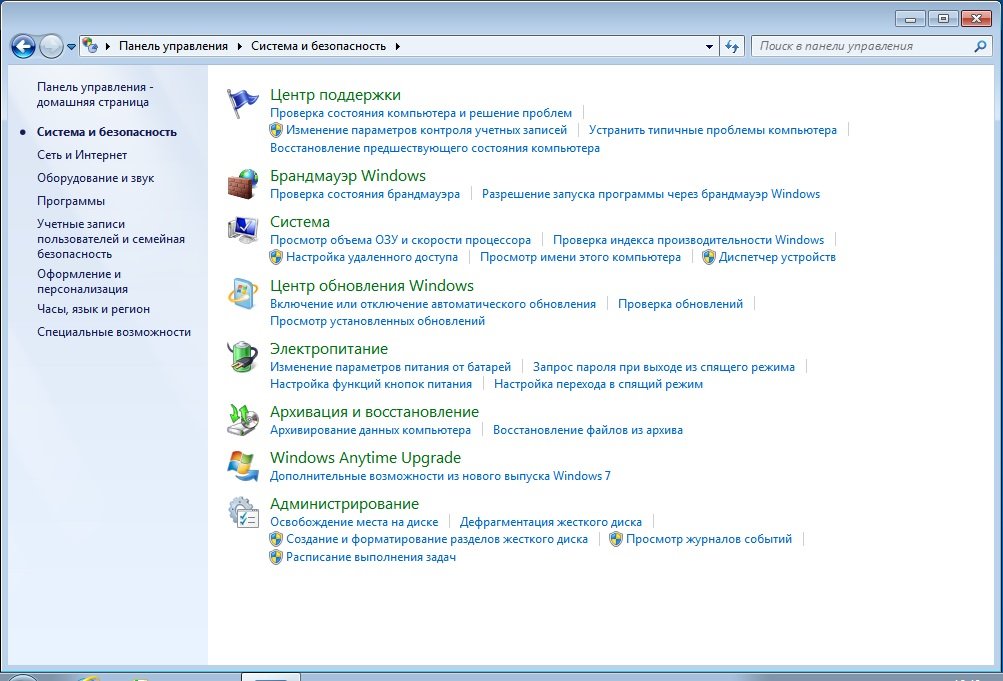
Task: Expand the chevron after Система и безопасность
Action: point(398,46)
